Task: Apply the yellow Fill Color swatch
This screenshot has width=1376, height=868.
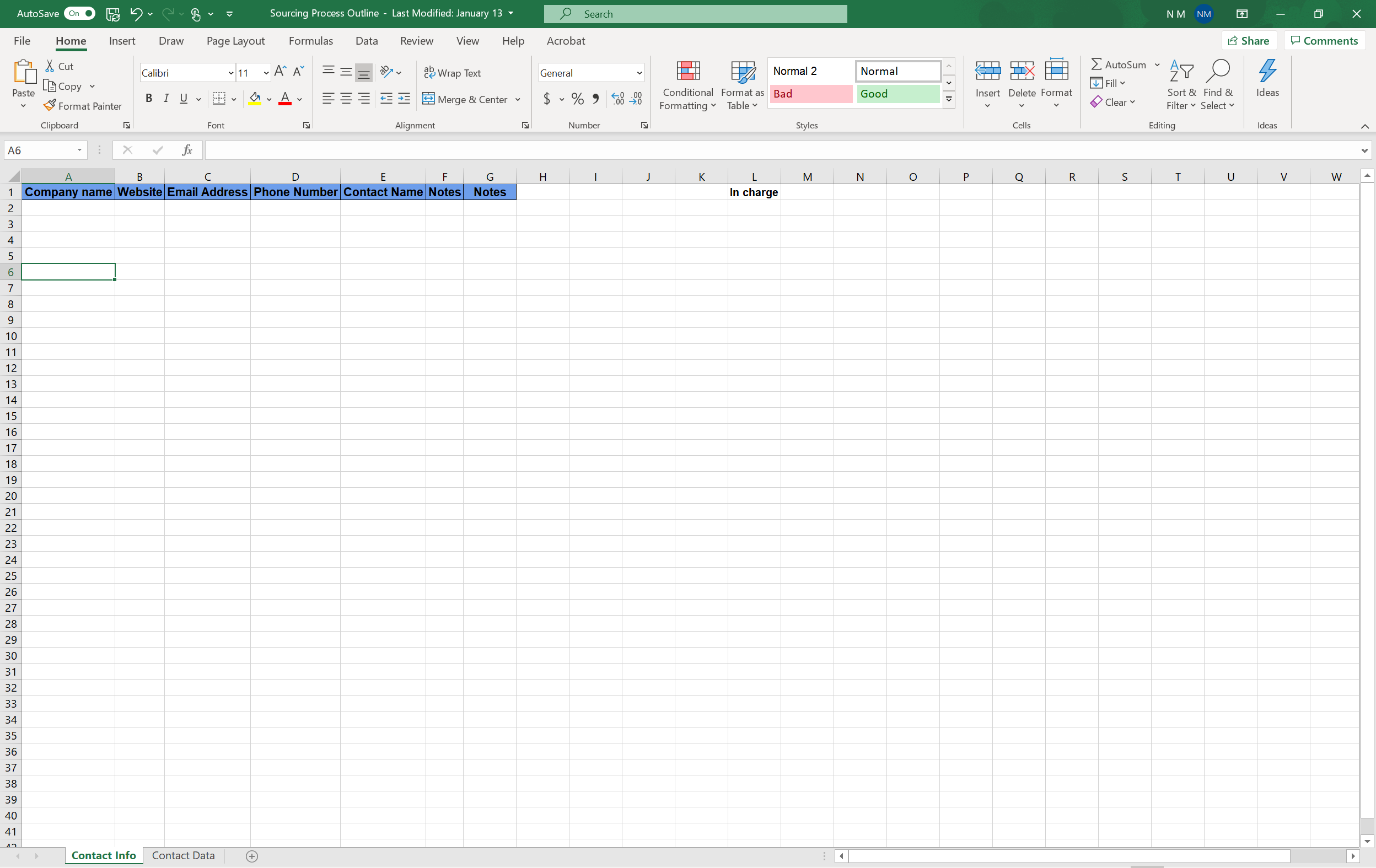Action: (255, 99)
